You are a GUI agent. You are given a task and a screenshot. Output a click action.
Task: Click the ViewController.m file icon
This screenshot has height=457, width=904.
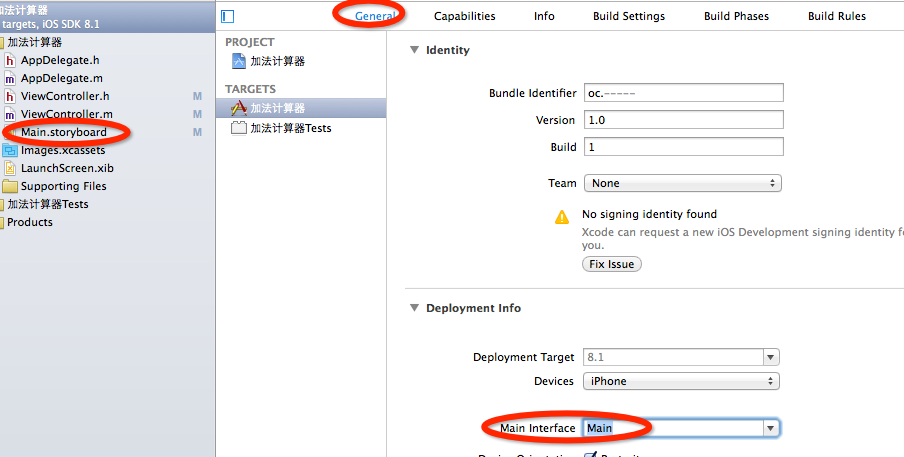point(10,114)
